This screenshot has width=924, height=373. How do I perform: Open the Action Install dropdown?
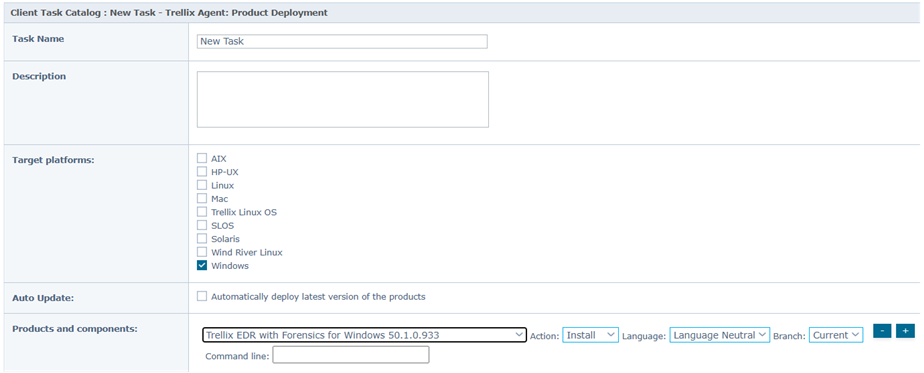(590, 335)
